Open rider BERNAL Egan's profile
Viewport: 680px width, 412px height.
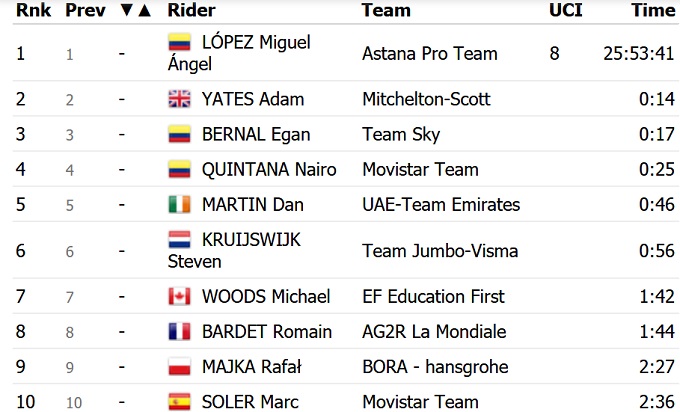click(256, 134)
